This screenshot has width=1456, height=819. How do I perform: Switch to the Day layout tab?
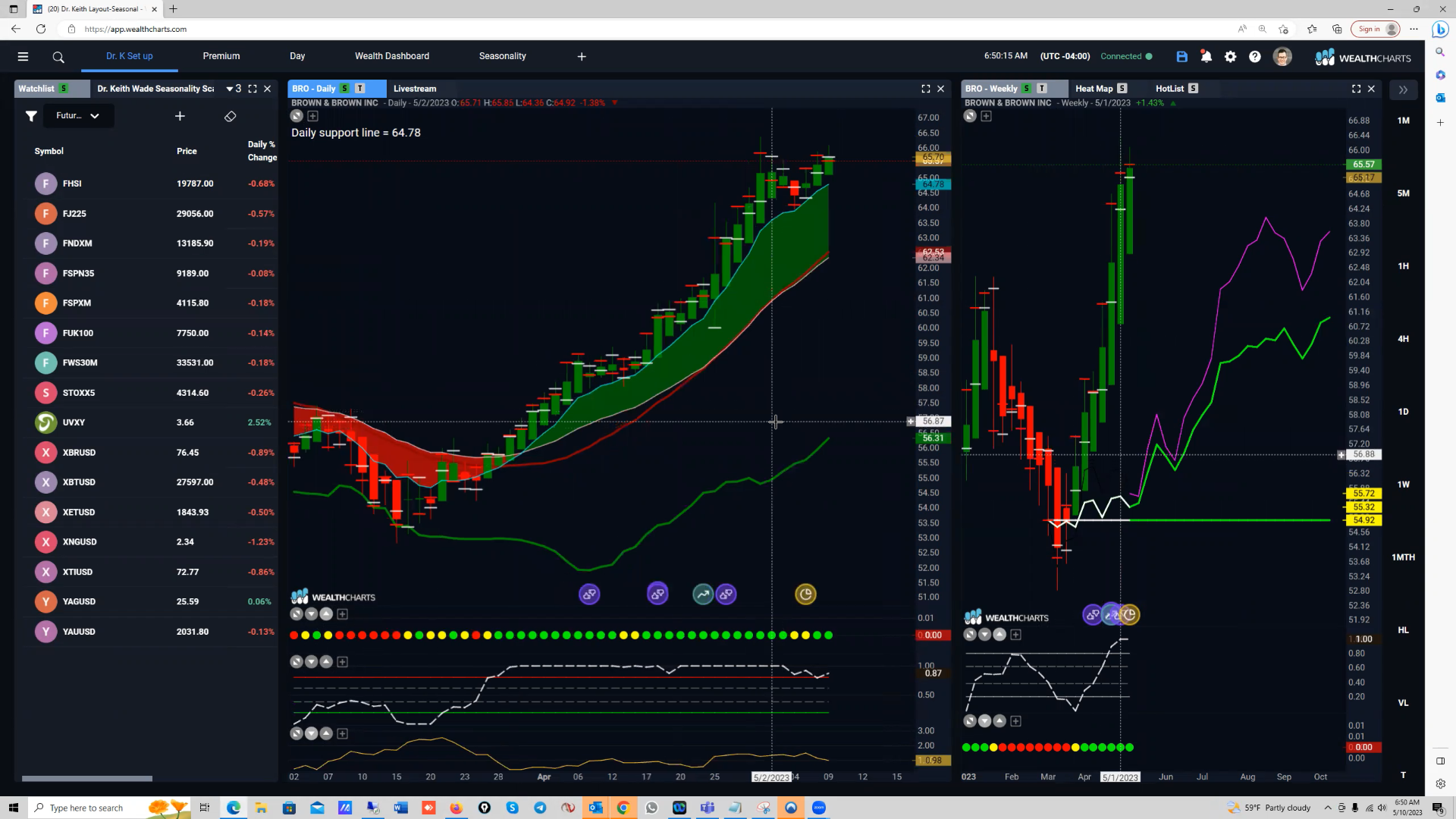297,56
